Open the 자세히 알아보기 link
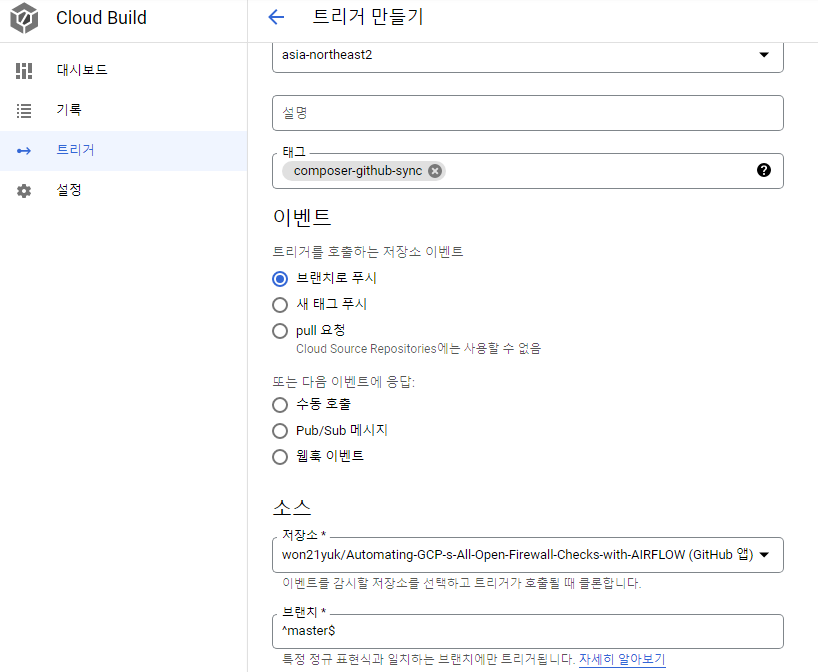Viewport: 818px width, 672px height. point(624,657)
